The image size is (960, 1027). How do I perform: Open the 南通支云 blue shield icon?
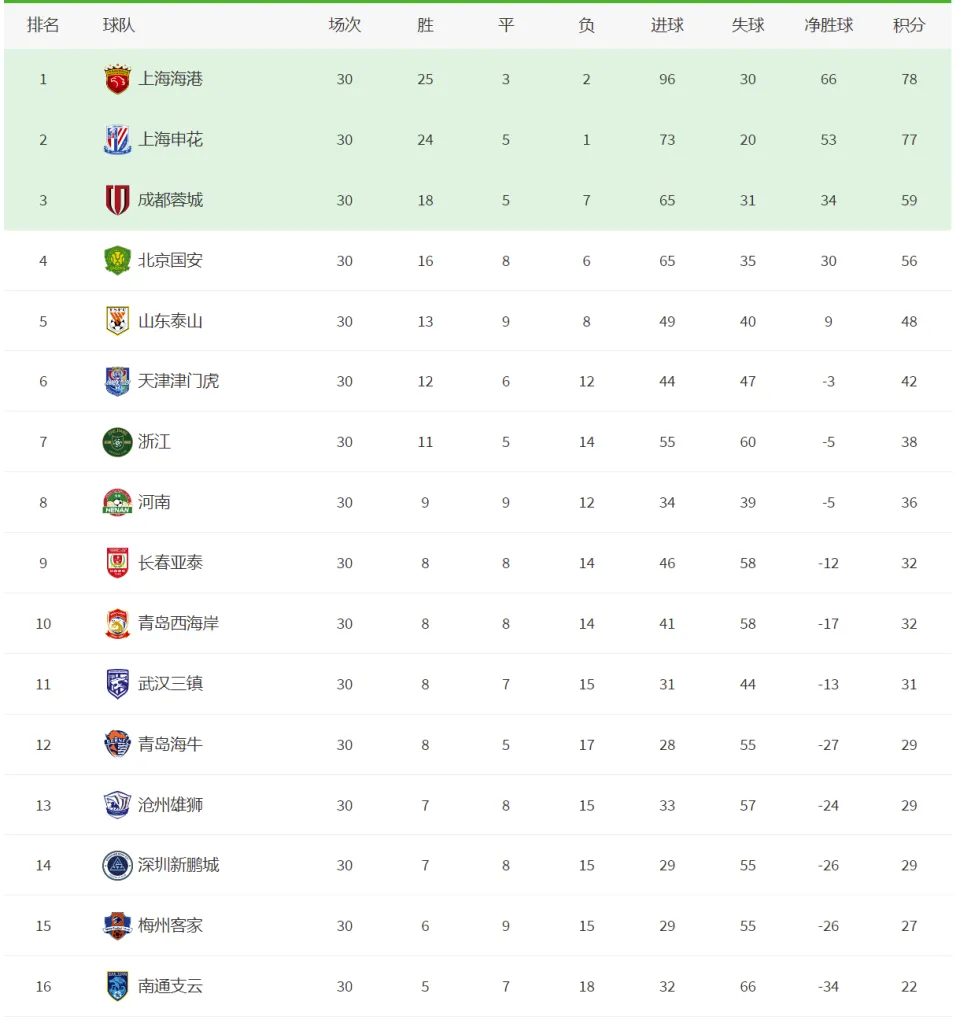tap(117, 986)
